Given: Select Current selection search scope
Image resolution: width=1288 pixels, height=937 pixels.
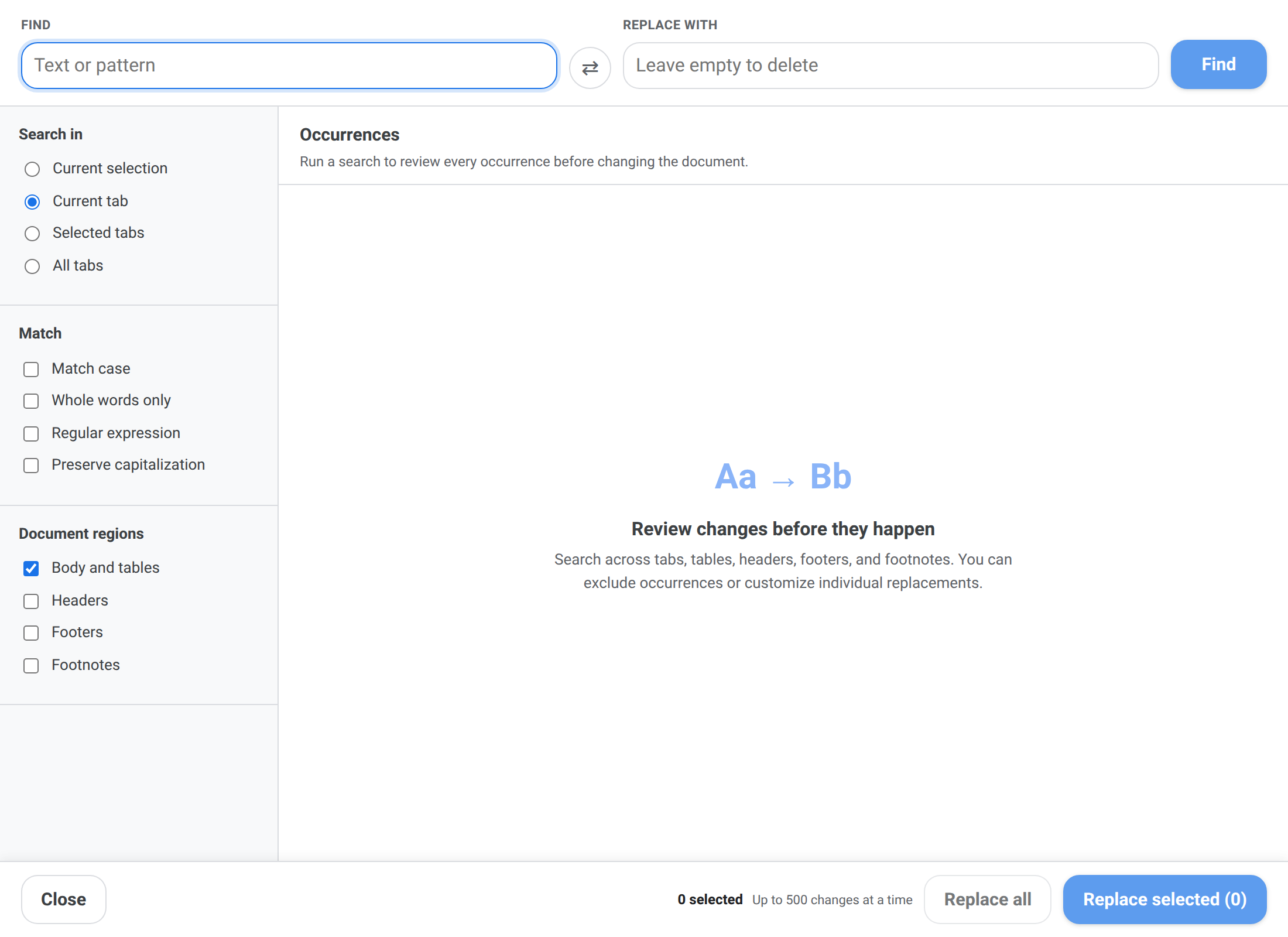Looking at the screenshot, I should tap(32, 169).
